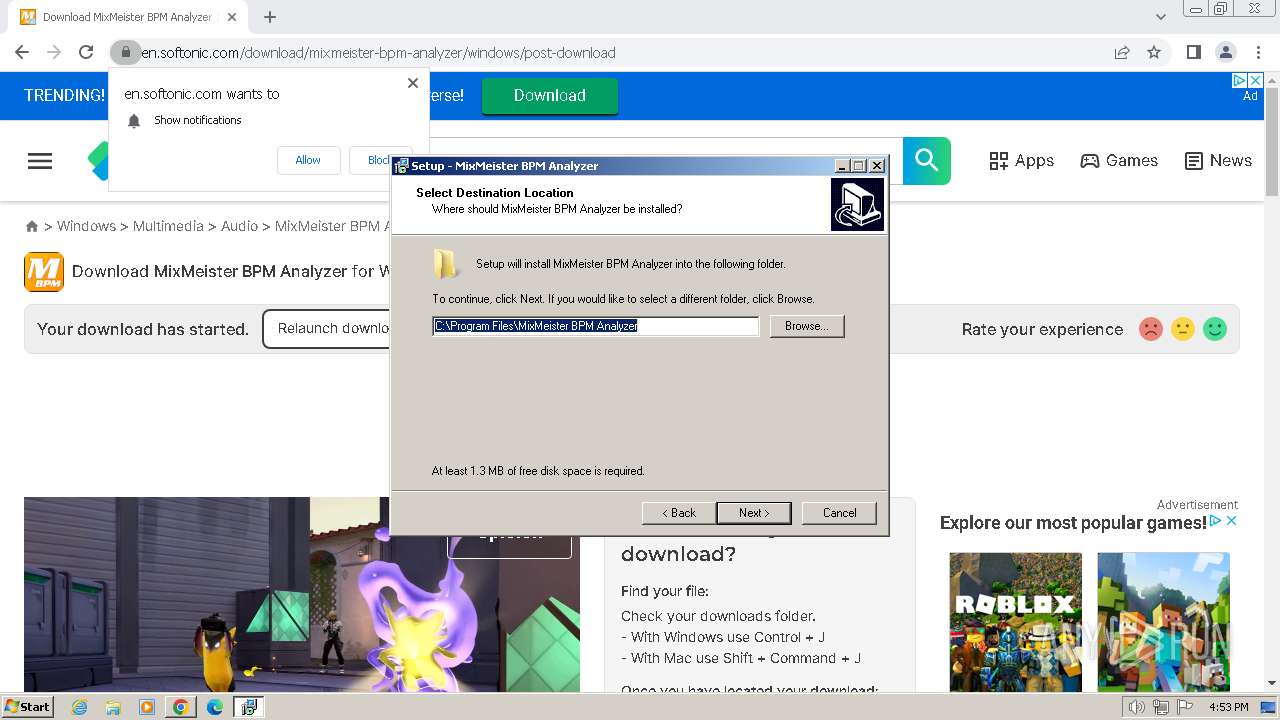Open network icon in system tray

(1161, 707)
